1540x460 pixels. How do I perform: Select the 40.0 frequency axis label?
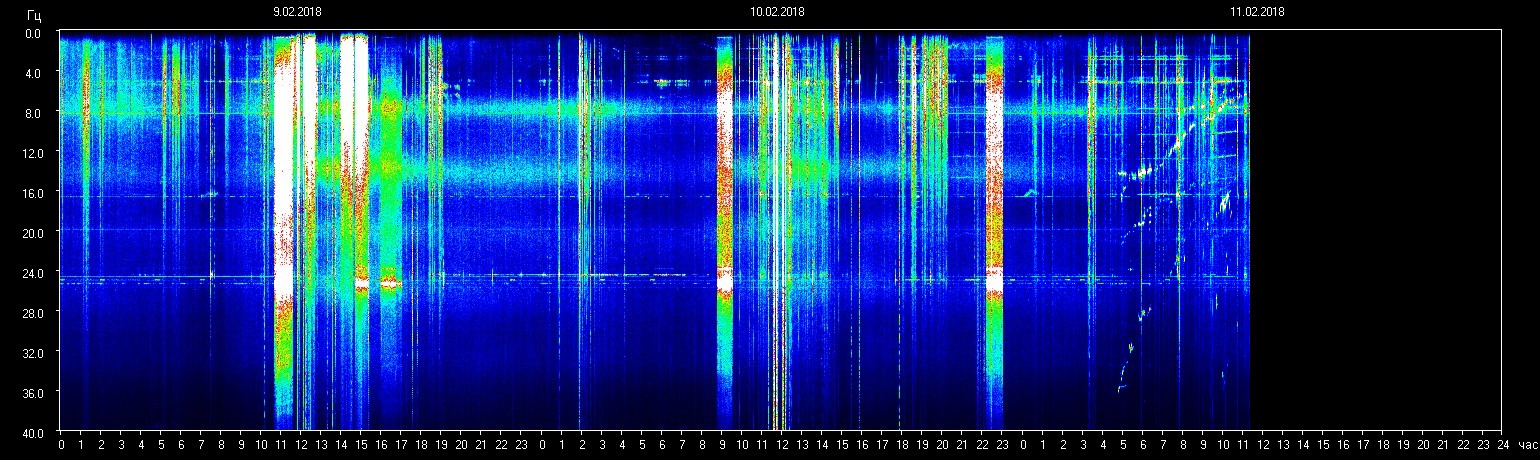click(32, 432)
